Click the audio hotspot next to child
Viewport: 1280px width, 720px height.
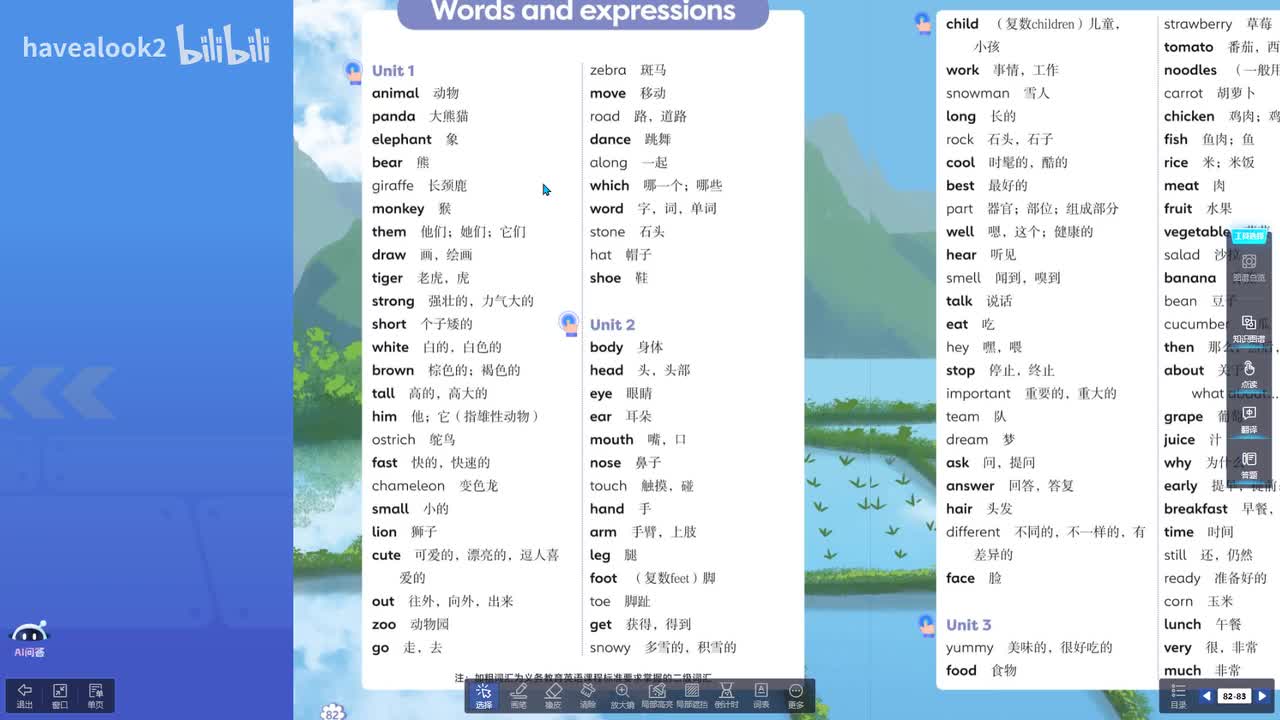coord(923,22)
